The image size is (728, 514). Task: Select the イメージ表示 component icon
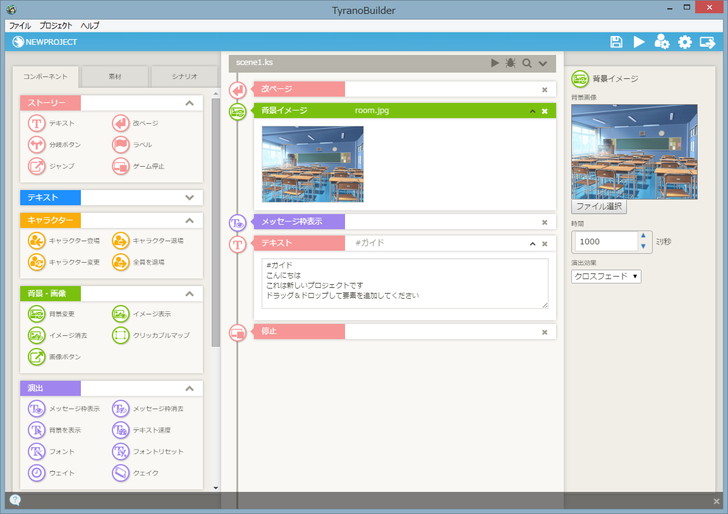(120, 314)
